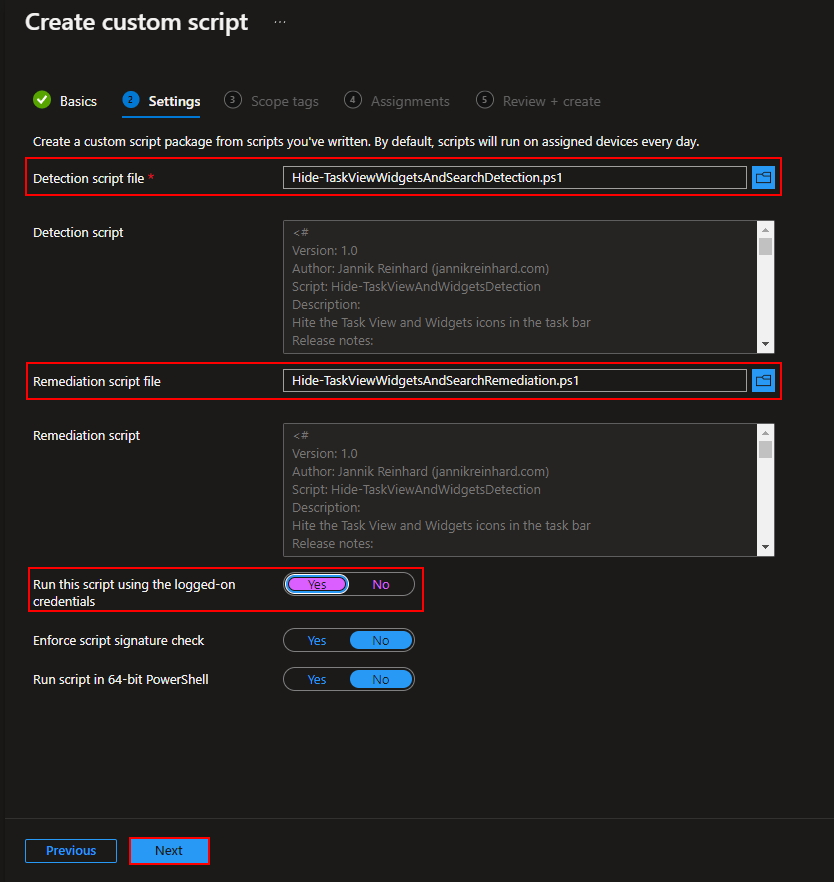Set logged-on credentials option to No
Viewport: 834px width, 882px height.
coord(381,585)
